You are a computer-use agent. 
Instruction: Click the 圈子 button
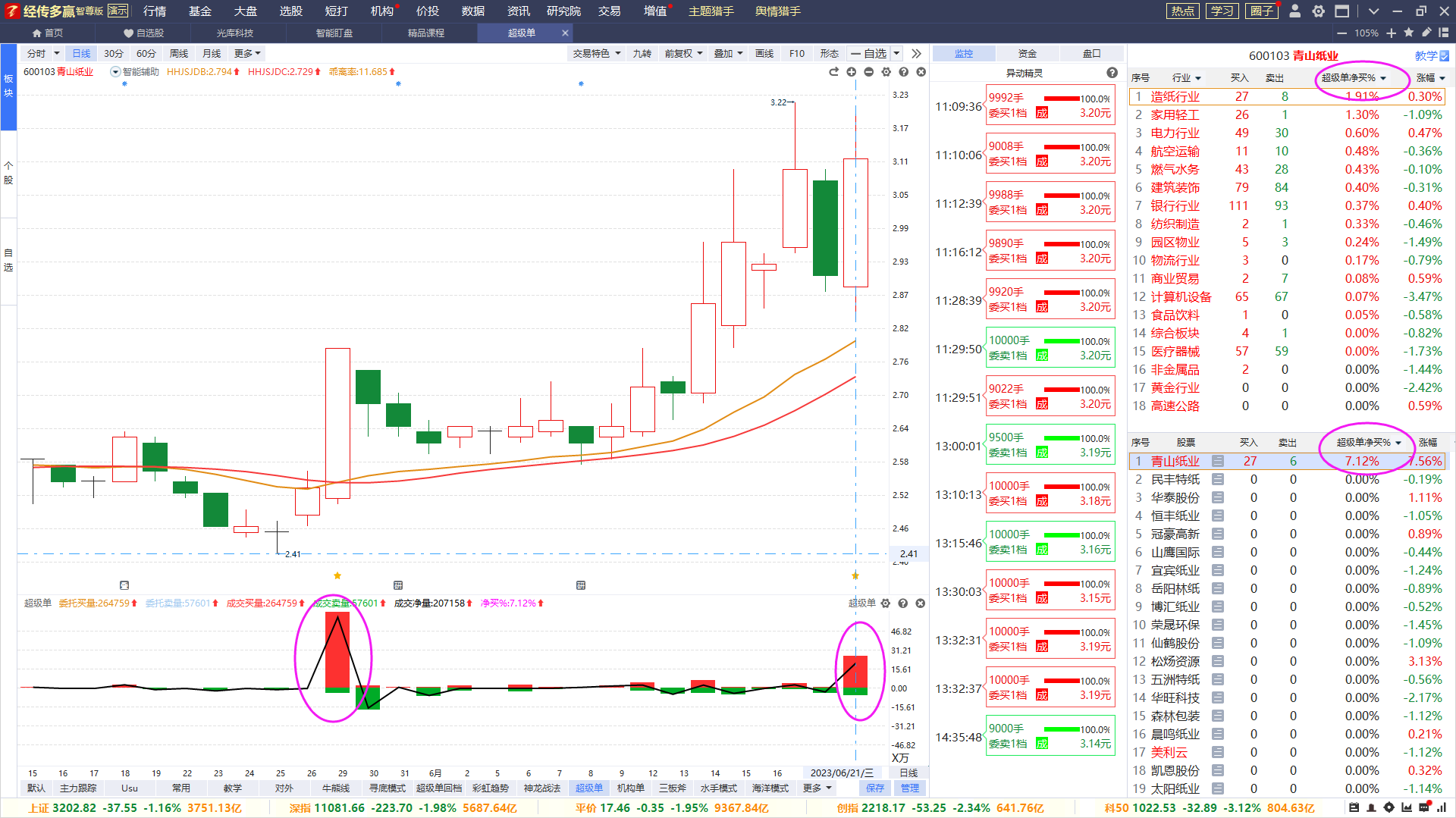[x=1261, y=11]
